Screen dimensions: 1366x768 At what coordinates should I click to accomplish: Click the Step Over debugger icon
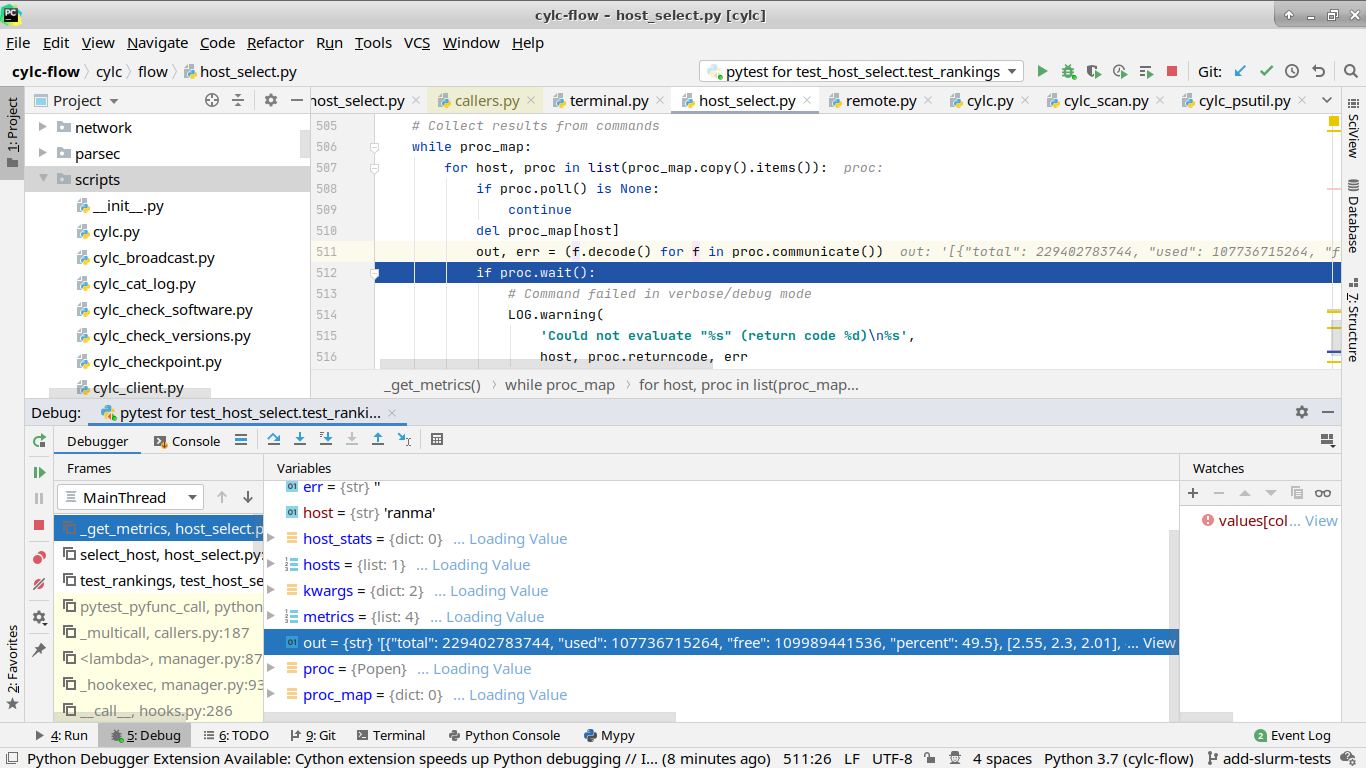274,439
